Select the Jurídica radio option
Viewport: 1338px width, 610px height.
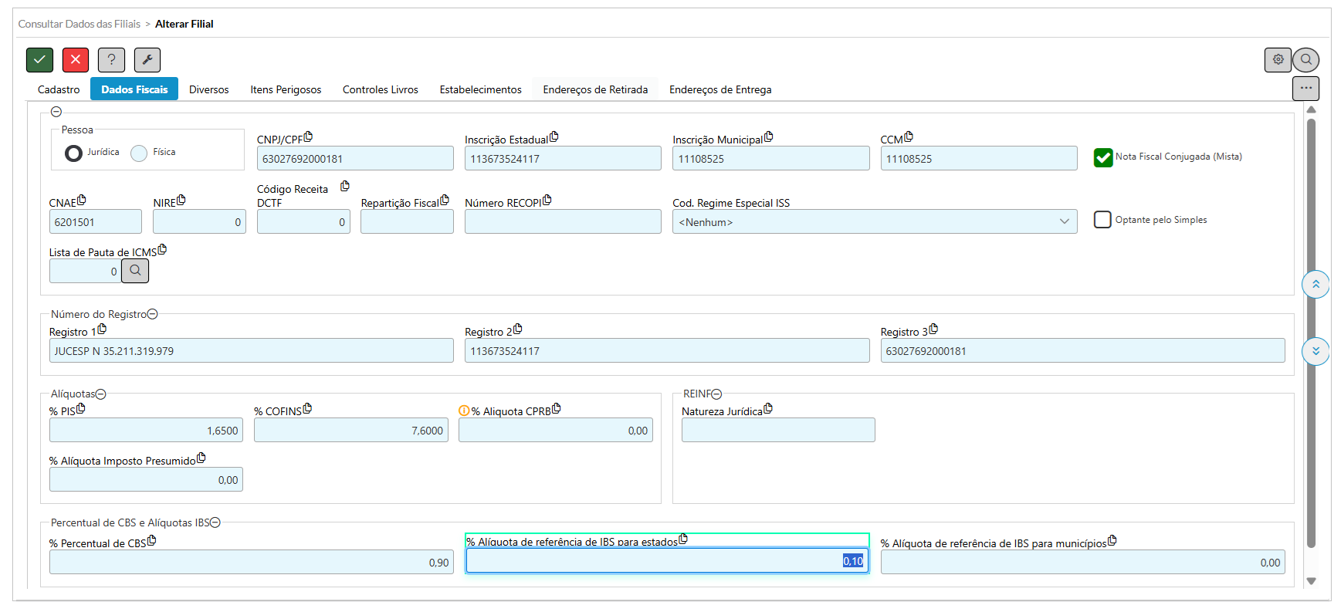pos(73,153)
